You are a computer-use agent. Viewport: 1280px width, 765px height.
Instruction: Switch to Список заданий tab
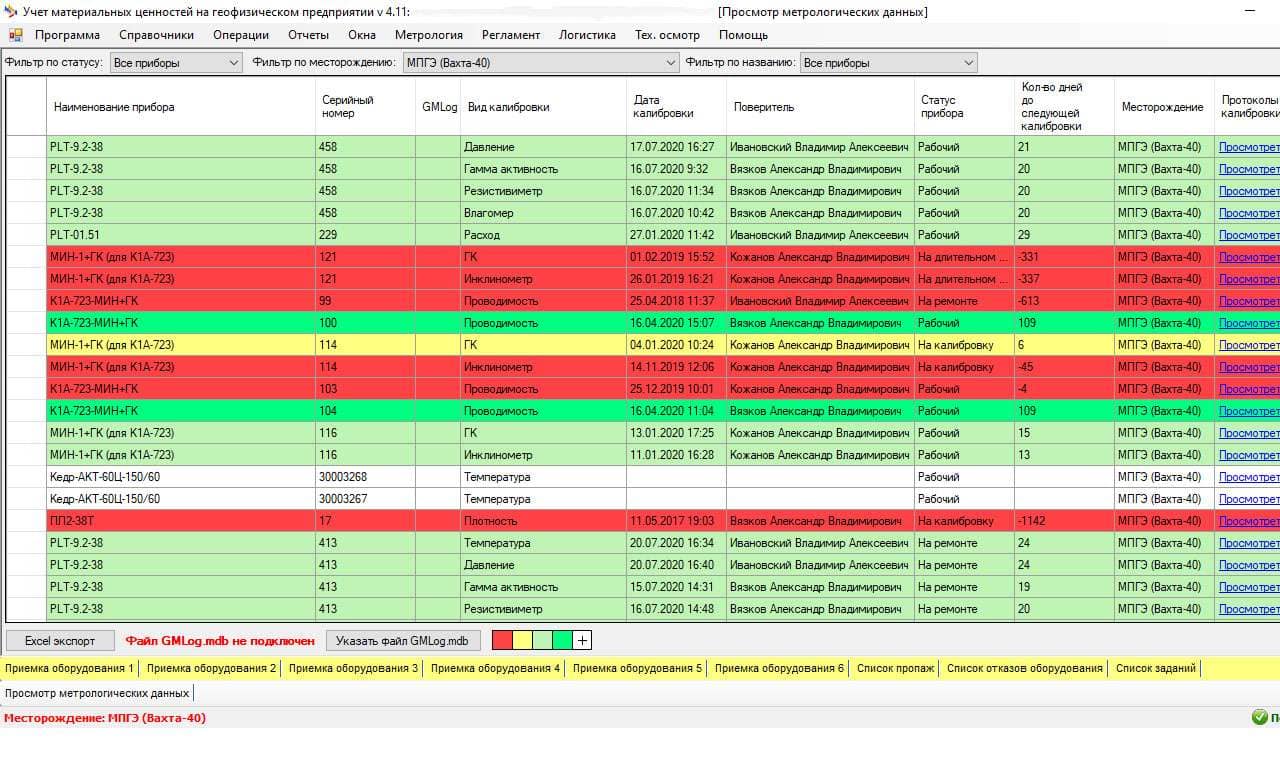click(x=1155, y=668)
